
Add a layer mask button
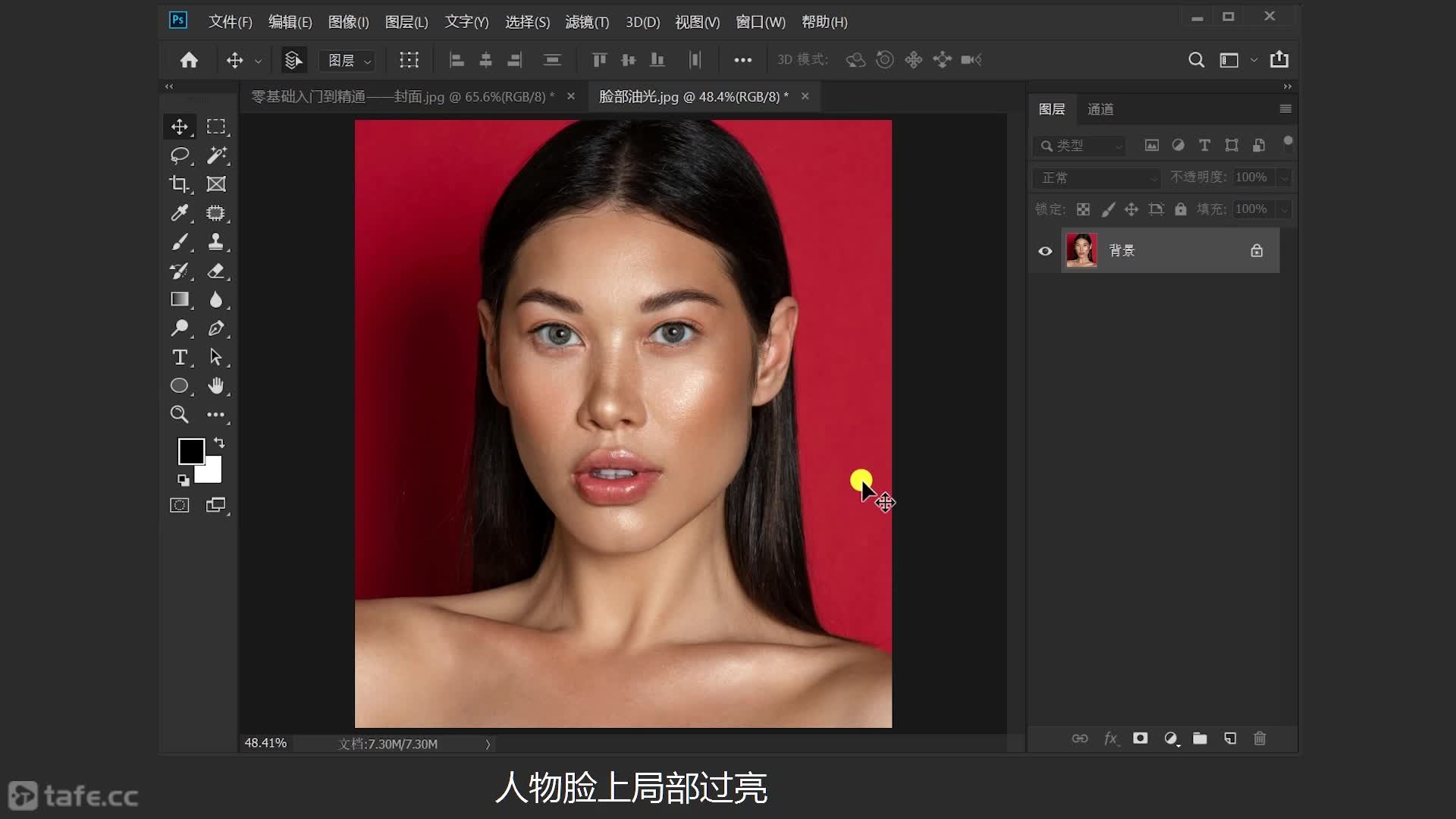(1141, 739)
